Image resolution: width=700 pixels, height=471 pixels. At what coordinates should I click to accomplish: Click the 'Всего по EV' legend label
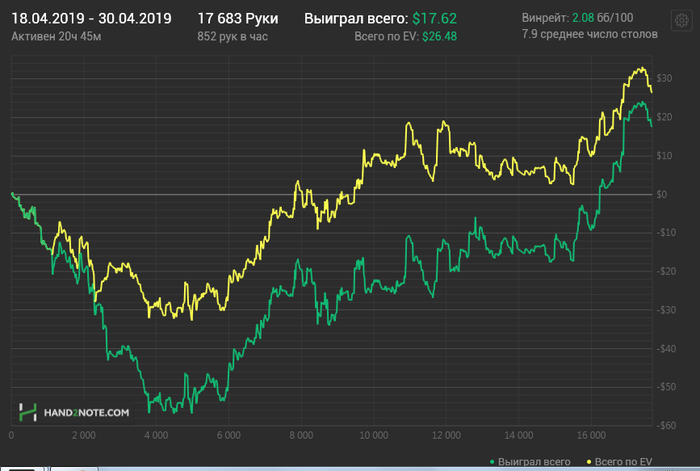pyautogui.click(x=623, y=462)
